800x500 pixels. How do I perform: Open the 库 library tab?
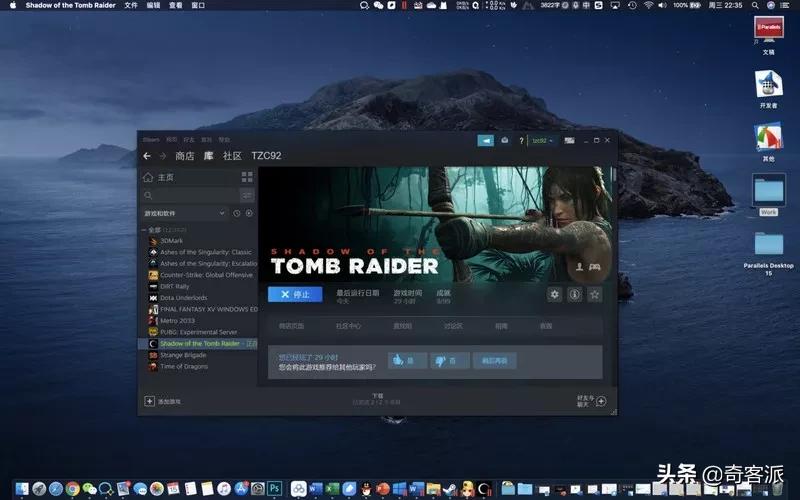pyautogui.click(x=209, y=156)
